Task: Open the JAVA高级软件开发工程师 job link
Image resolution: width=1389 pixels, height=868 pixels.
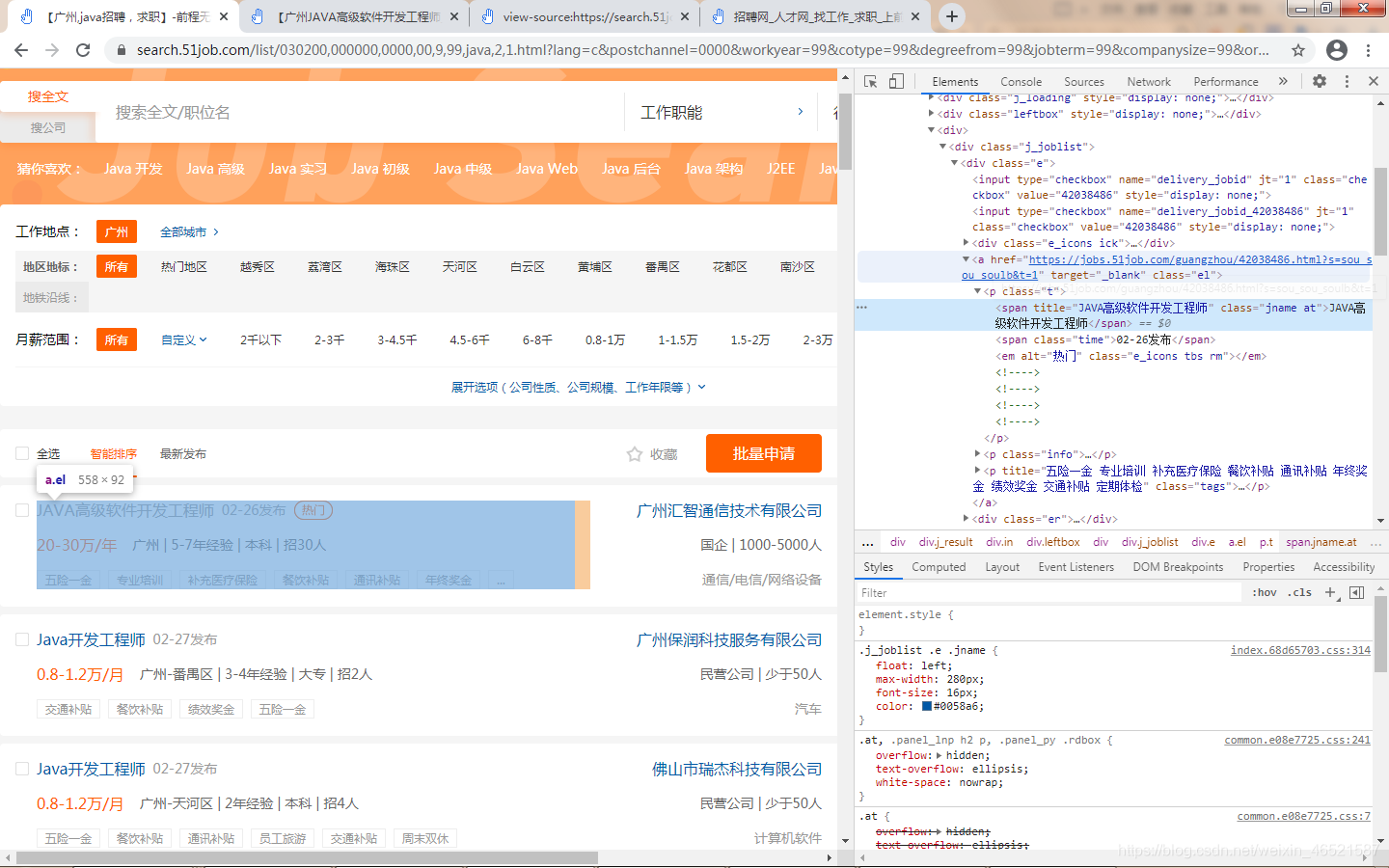Action: click(125, 510)
